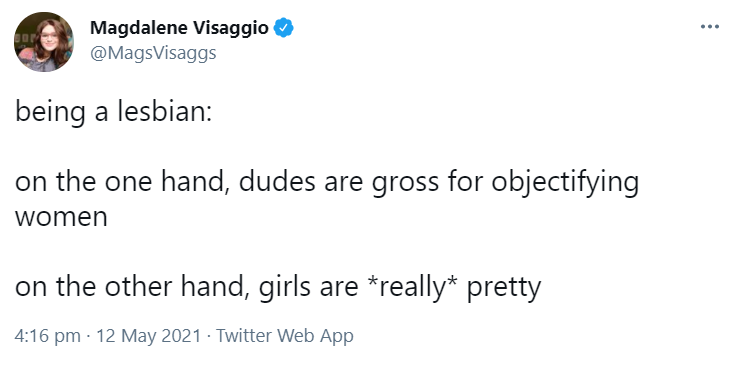Screen dimensions: 736x365
Task: Open the three-dot more options menu
Action: pyautogui.click(x=709, y=27)
